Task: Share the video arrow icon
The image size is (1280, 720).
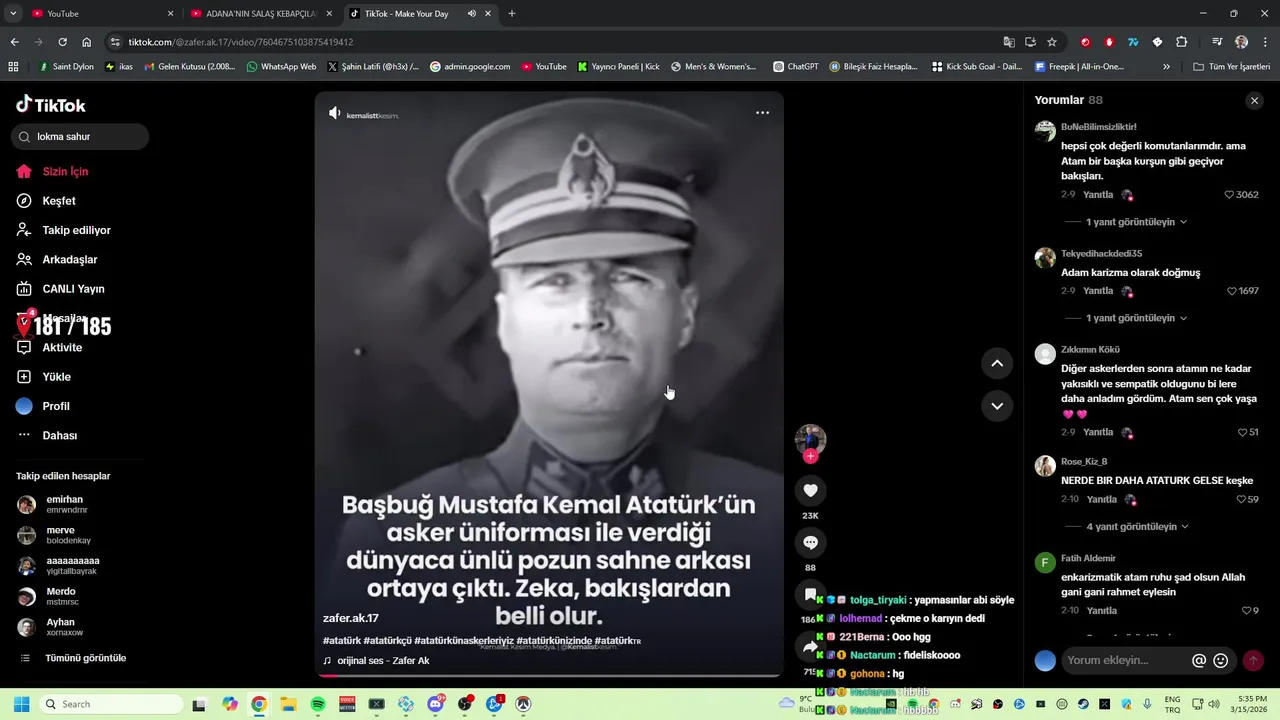Action: (x=810, y=647)
